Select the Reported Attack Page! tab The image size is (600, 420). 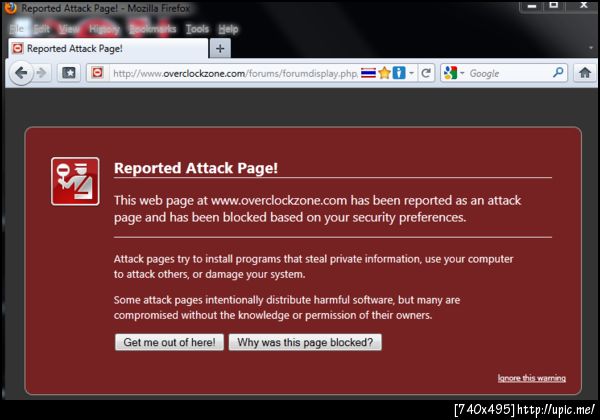(108, 49)
